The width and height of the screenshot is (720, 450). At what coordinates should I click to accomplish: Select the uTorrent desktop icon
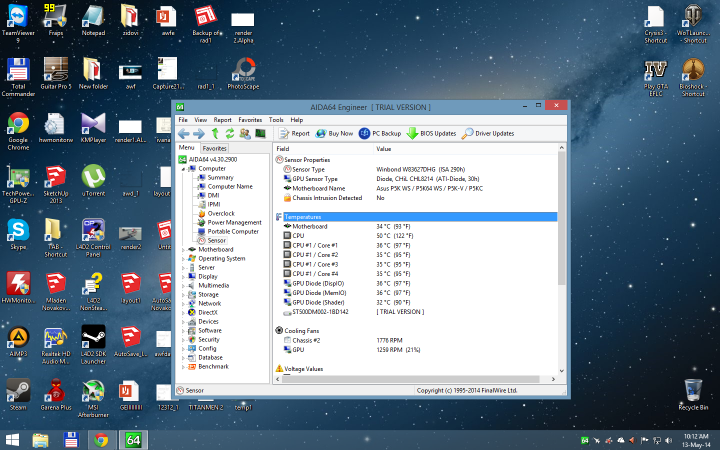pos(93,181)
